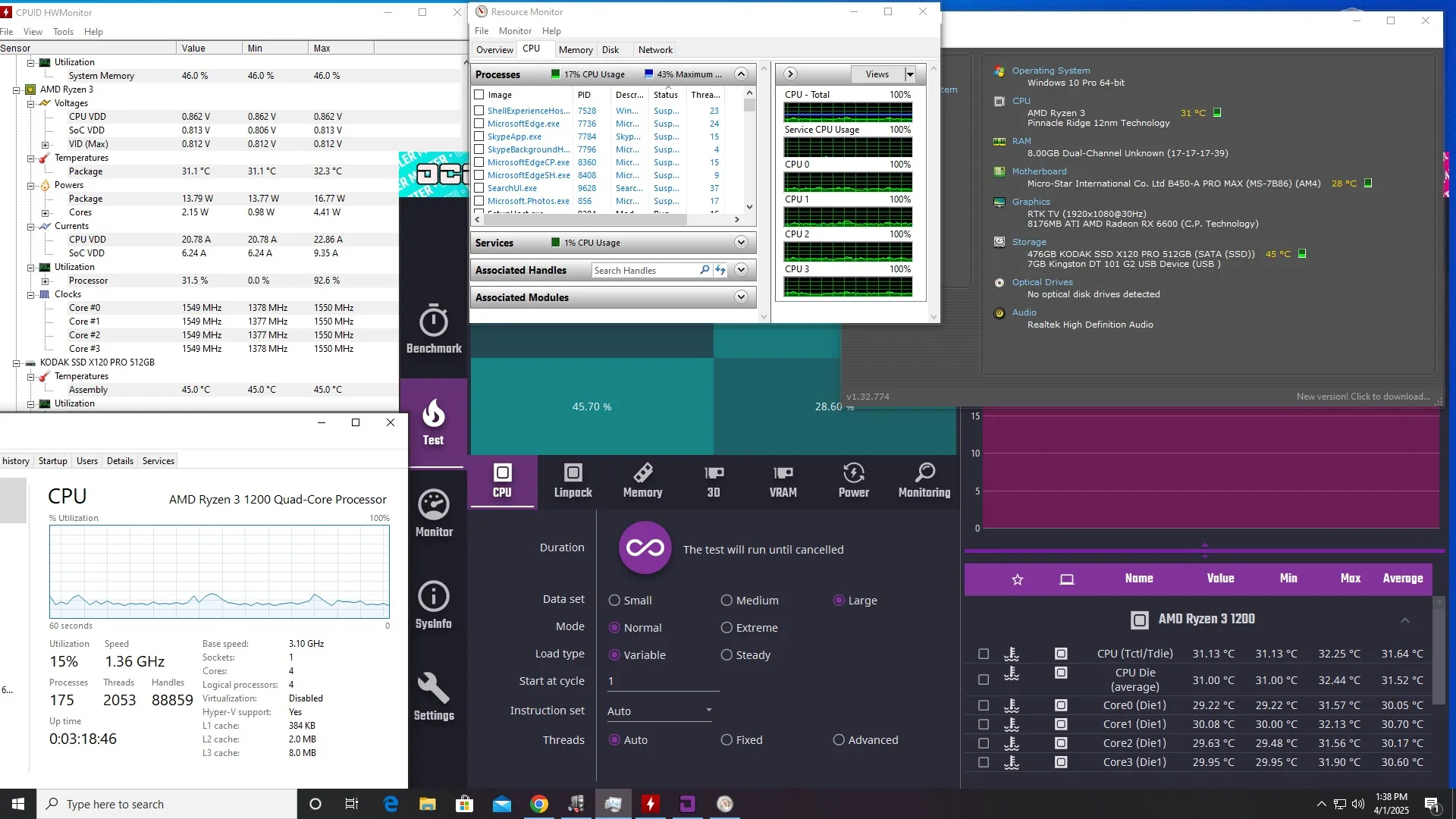Collapse the AMD Ryzen 3 1200 sensor group
Screen dimensions: 1456x819
pos(1405,620)
